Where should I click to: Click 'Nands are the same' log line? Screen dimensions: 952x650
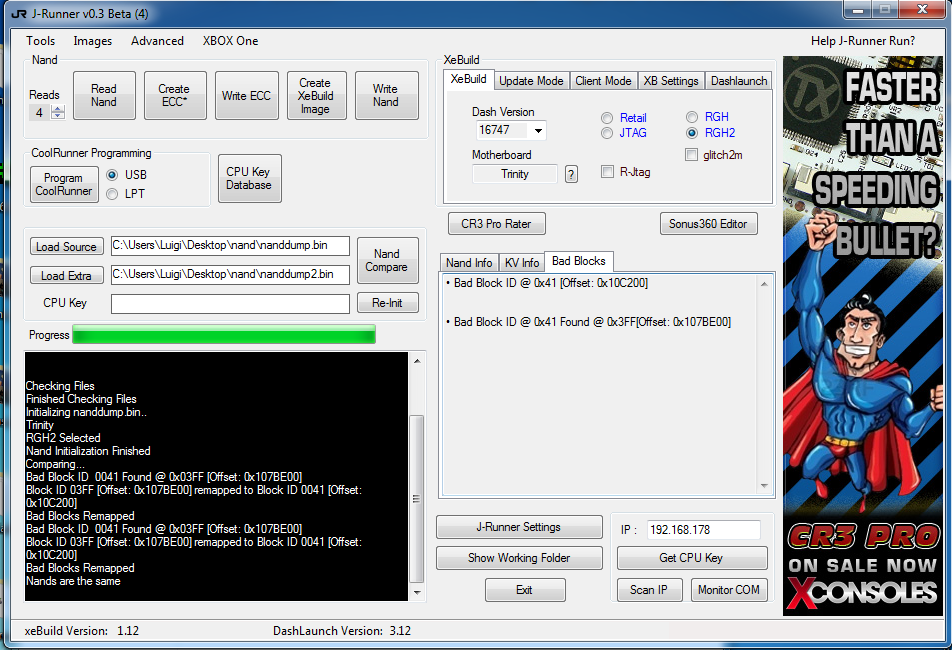pyautogui.click(x=73, y=581)
